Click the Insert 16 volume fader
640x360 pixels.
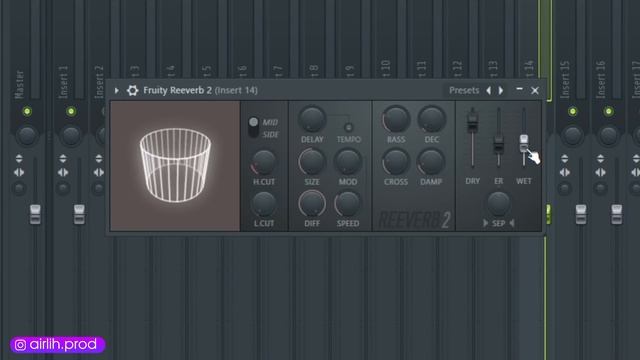(617, 214)
